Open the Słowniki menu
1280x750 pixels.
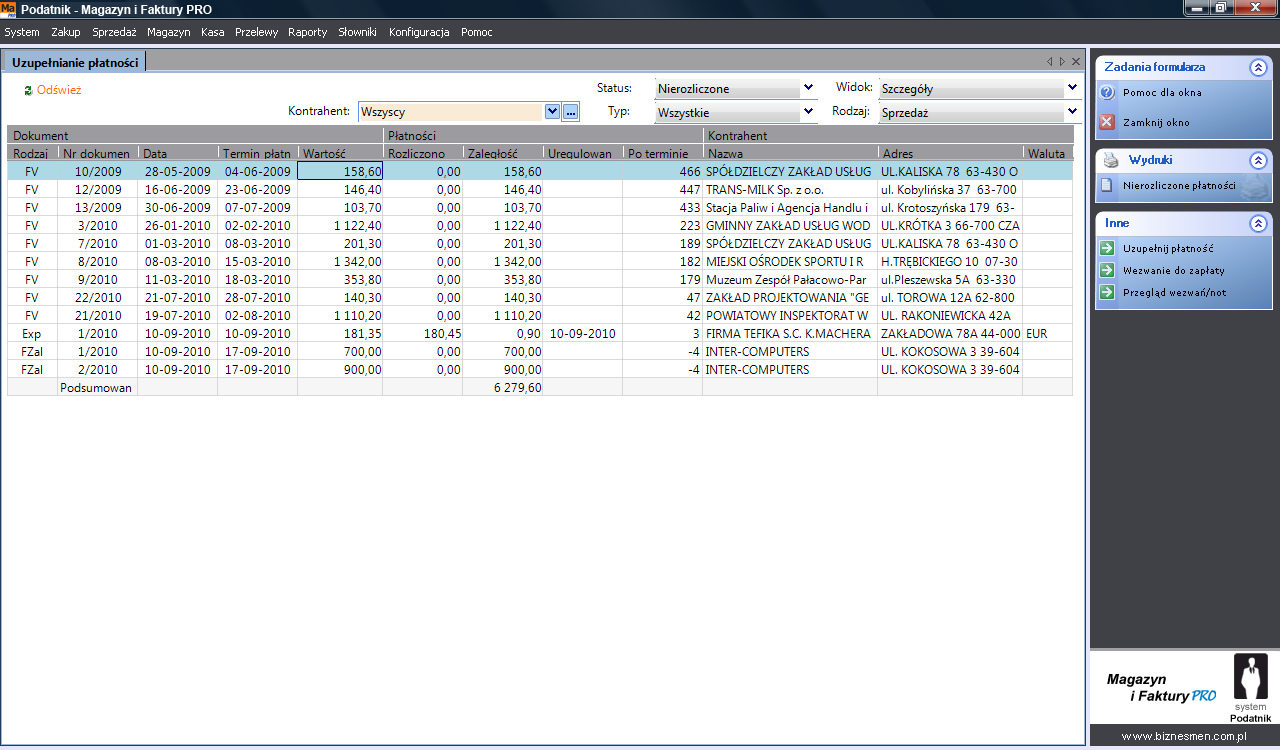click(x=357, y=32)
